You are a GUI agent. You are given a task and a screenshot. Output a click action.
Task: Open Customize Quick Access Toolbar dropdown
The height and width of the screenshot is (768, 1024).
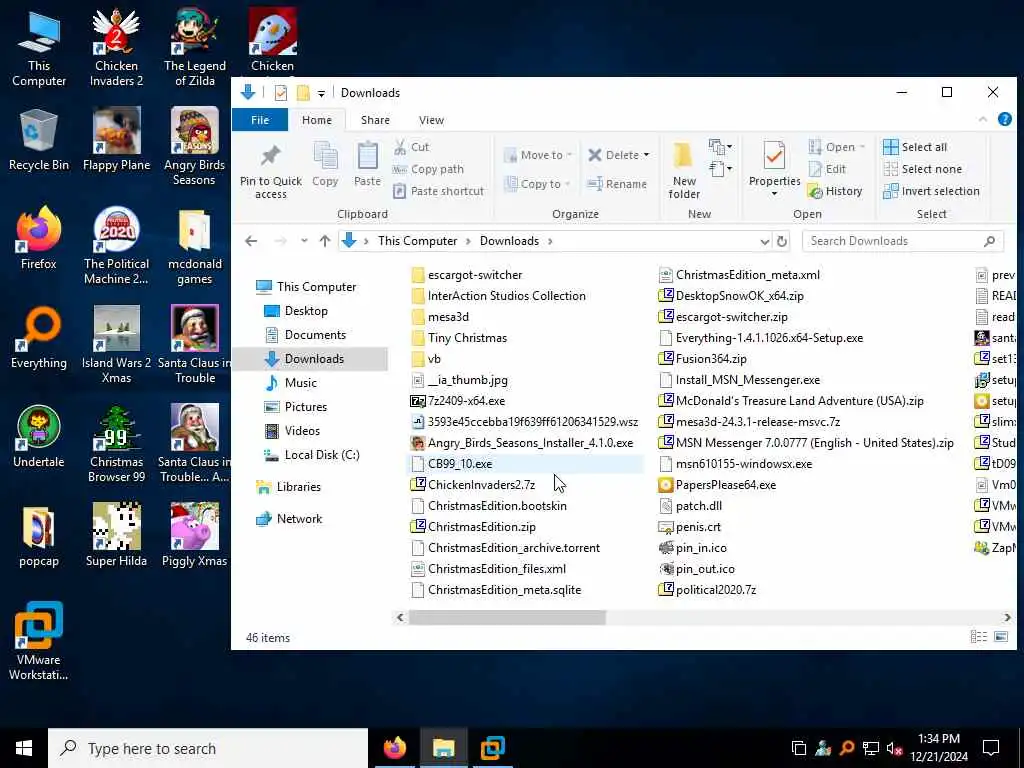click(x=321, y=93)
